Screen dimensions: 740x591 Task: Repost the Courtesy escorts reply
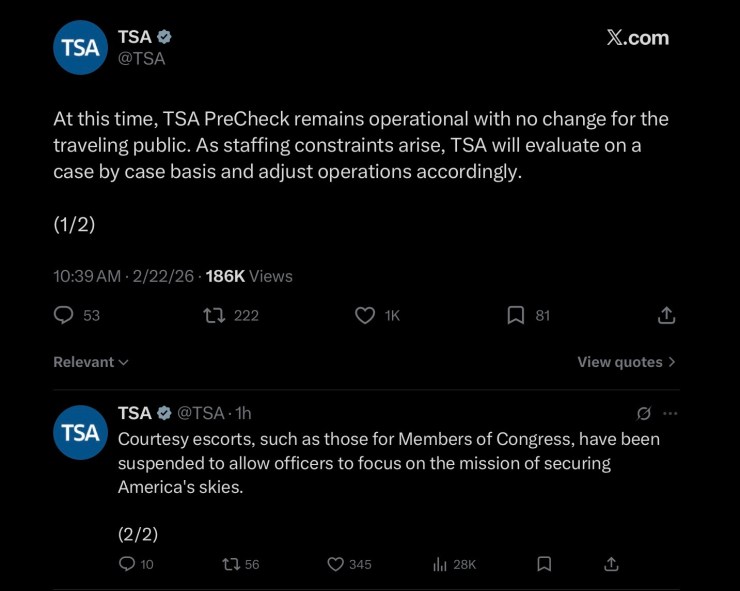(x=229, y=564)
